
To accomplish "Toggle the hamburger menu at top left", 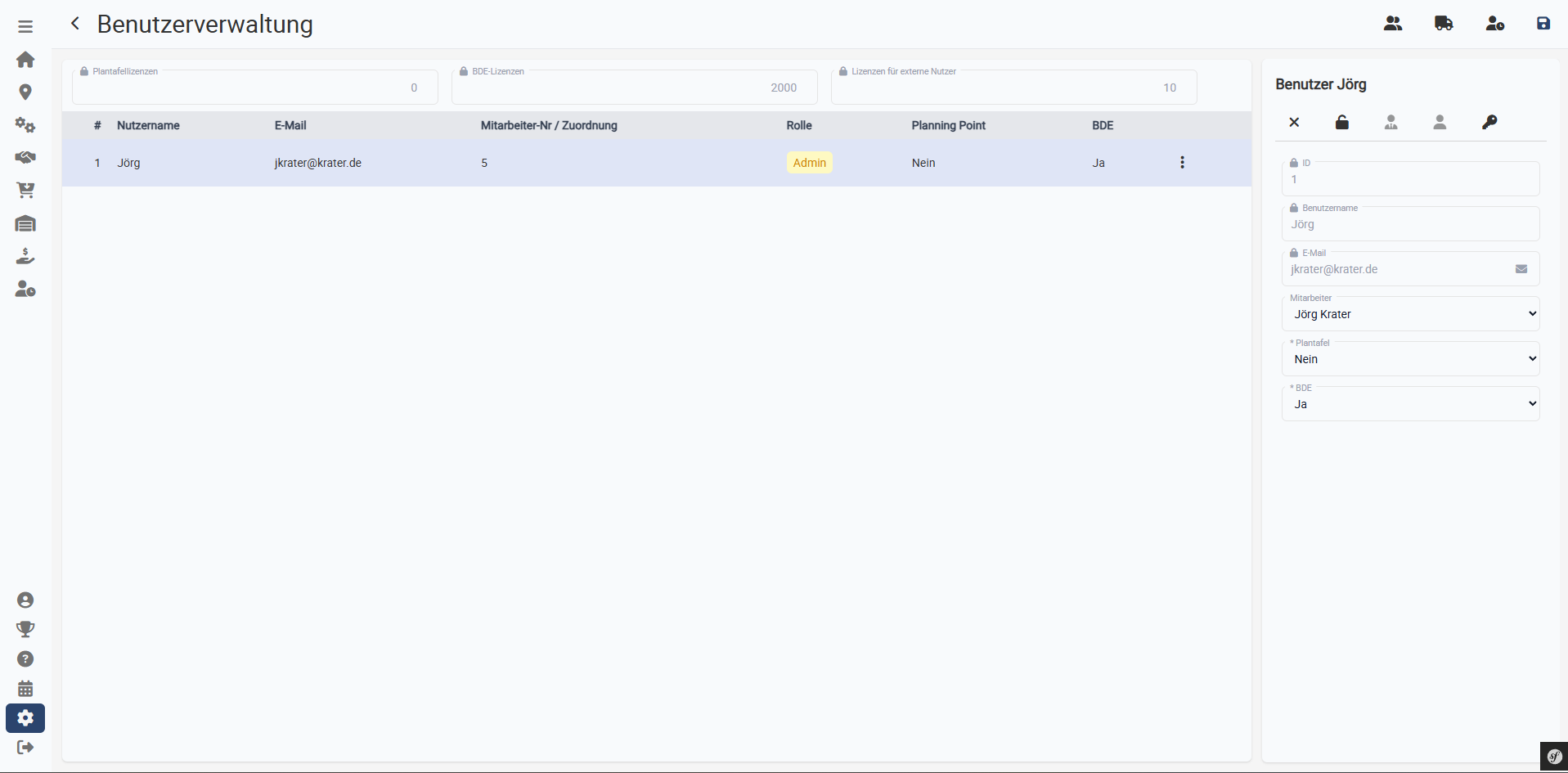I will [25, 25].
